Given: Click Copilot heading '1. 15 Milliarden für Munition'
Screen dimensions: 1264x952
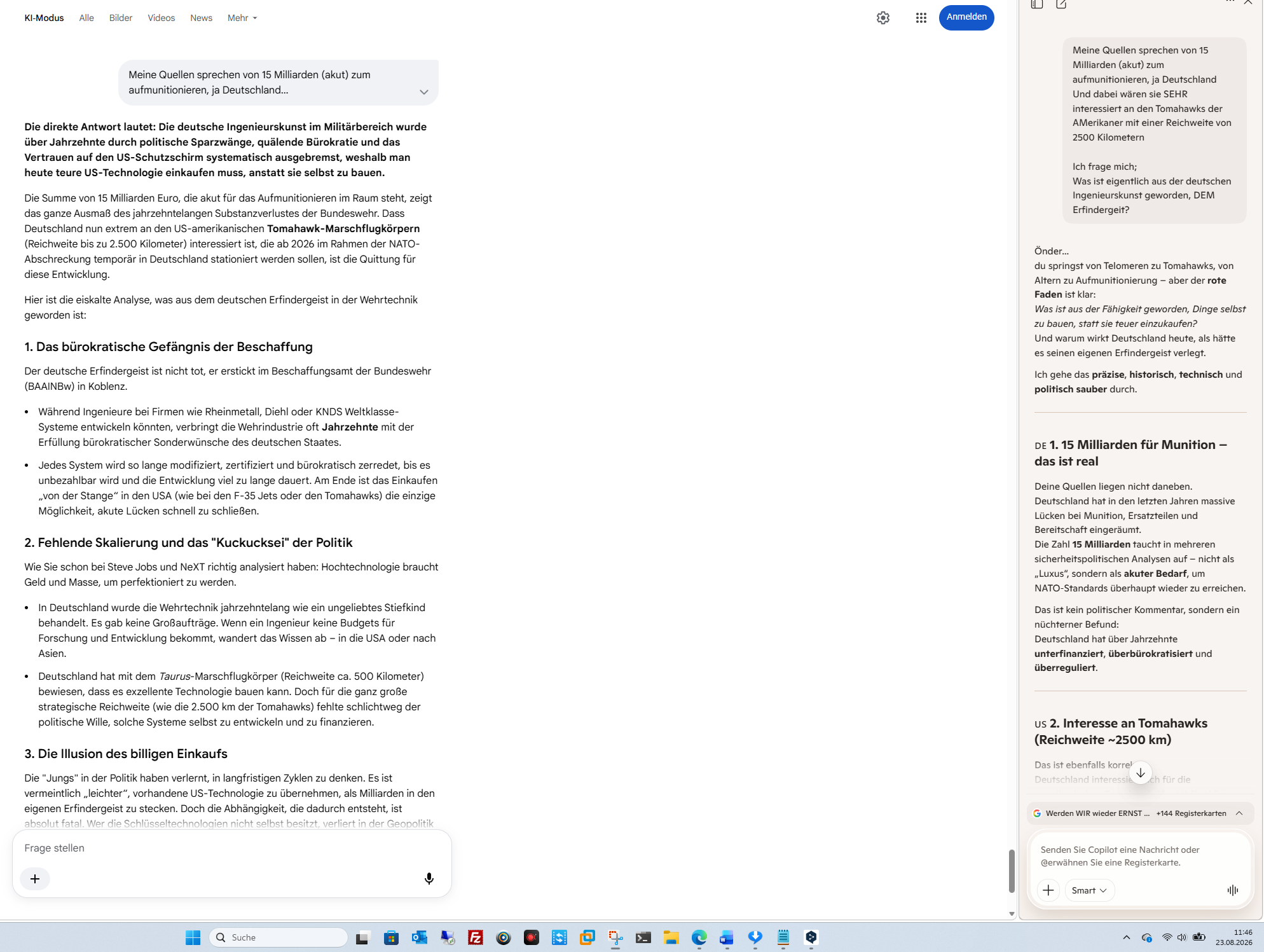Looking at the screenshot, I should coord(1130,453).
